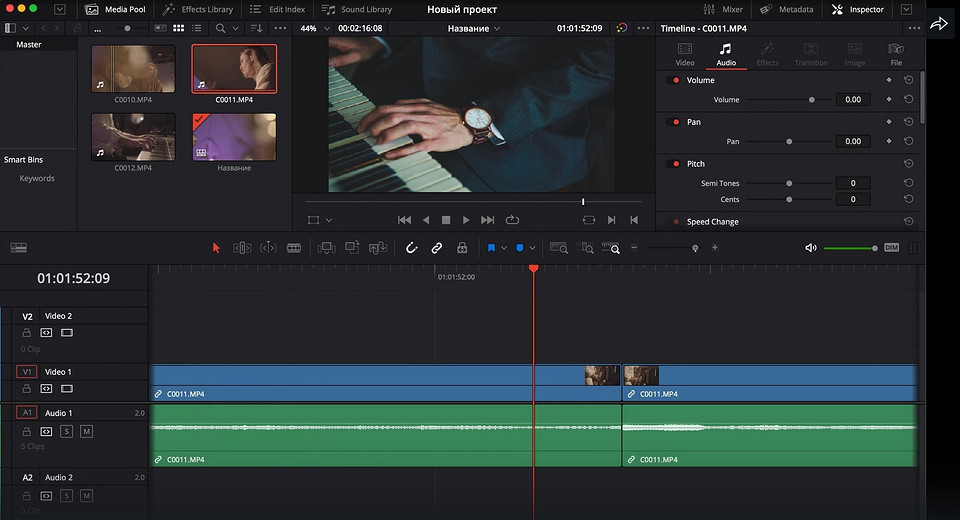Screen dimensions: 960x520
Task: Select the Blade Edit Mode tool
Action: 294,247
